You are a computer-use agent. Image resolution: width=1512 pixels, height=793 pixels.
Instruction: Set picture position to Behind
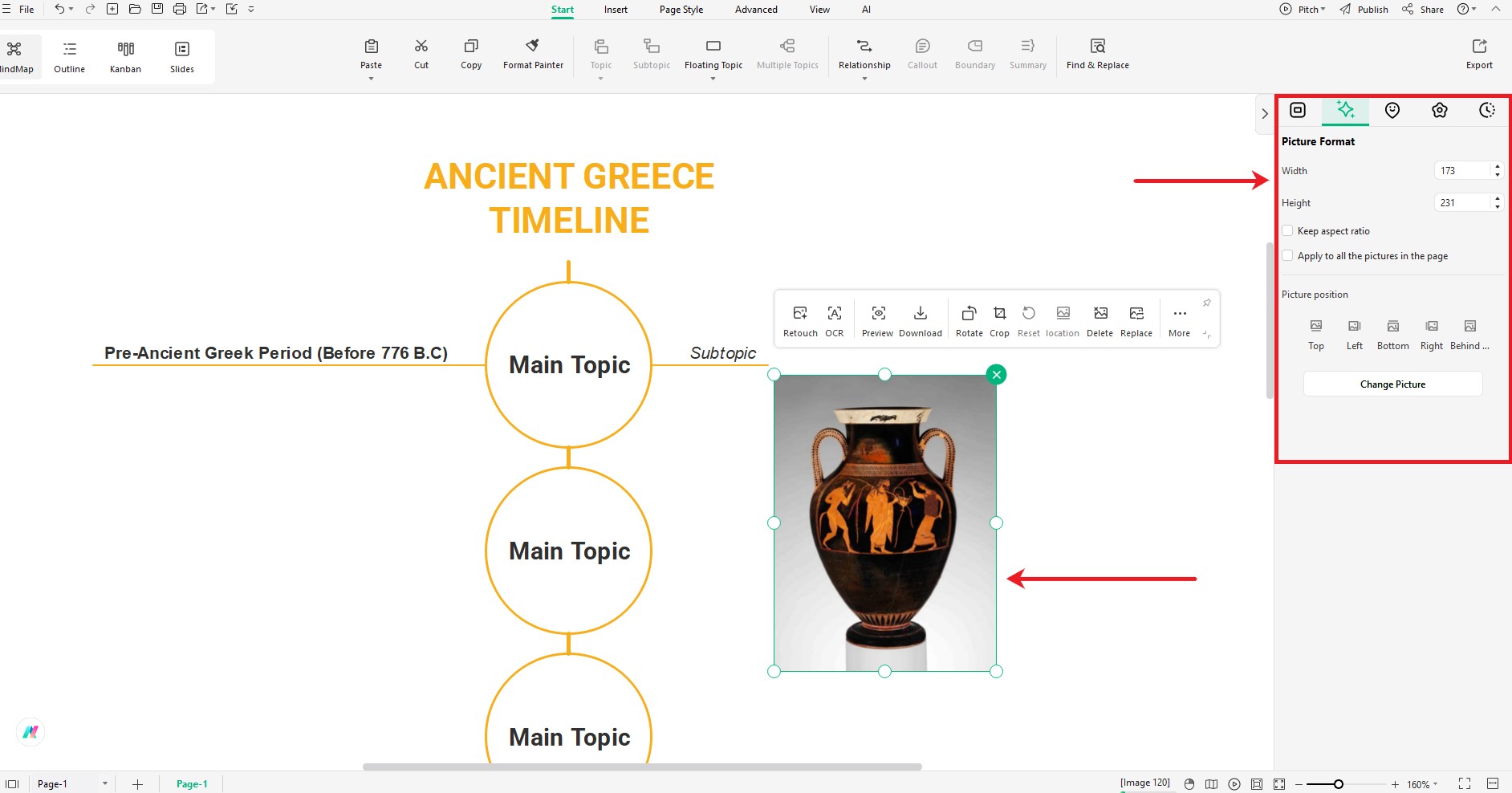click(1469, 335)
